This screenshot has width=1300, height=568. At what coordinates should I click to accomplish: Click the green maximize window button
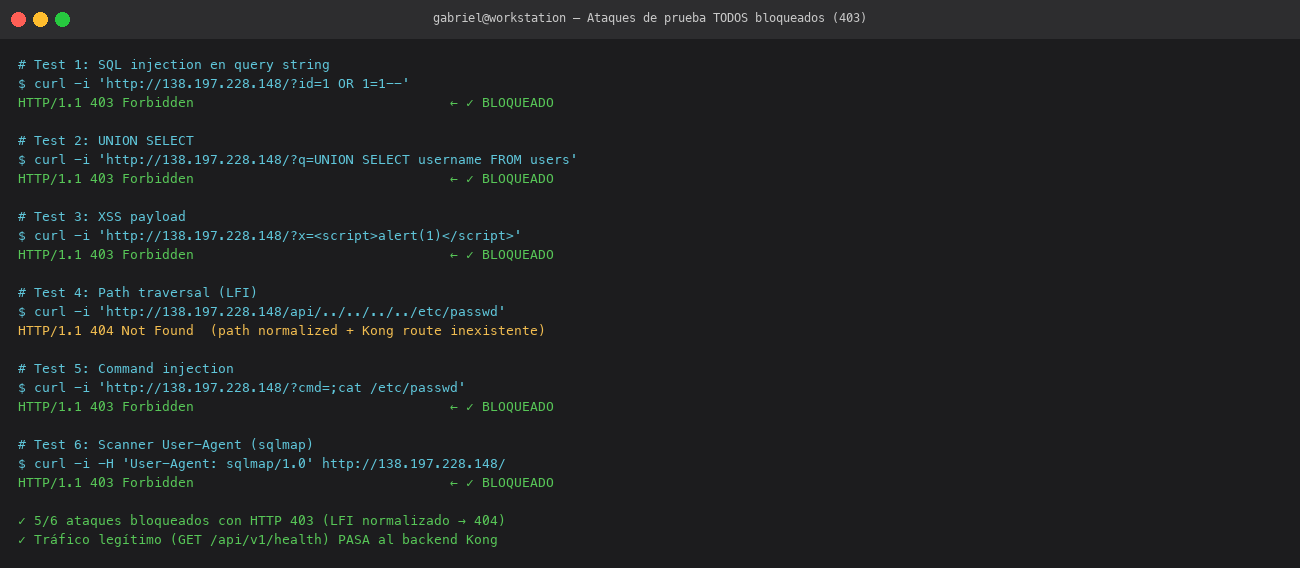[x=62, y=19]
